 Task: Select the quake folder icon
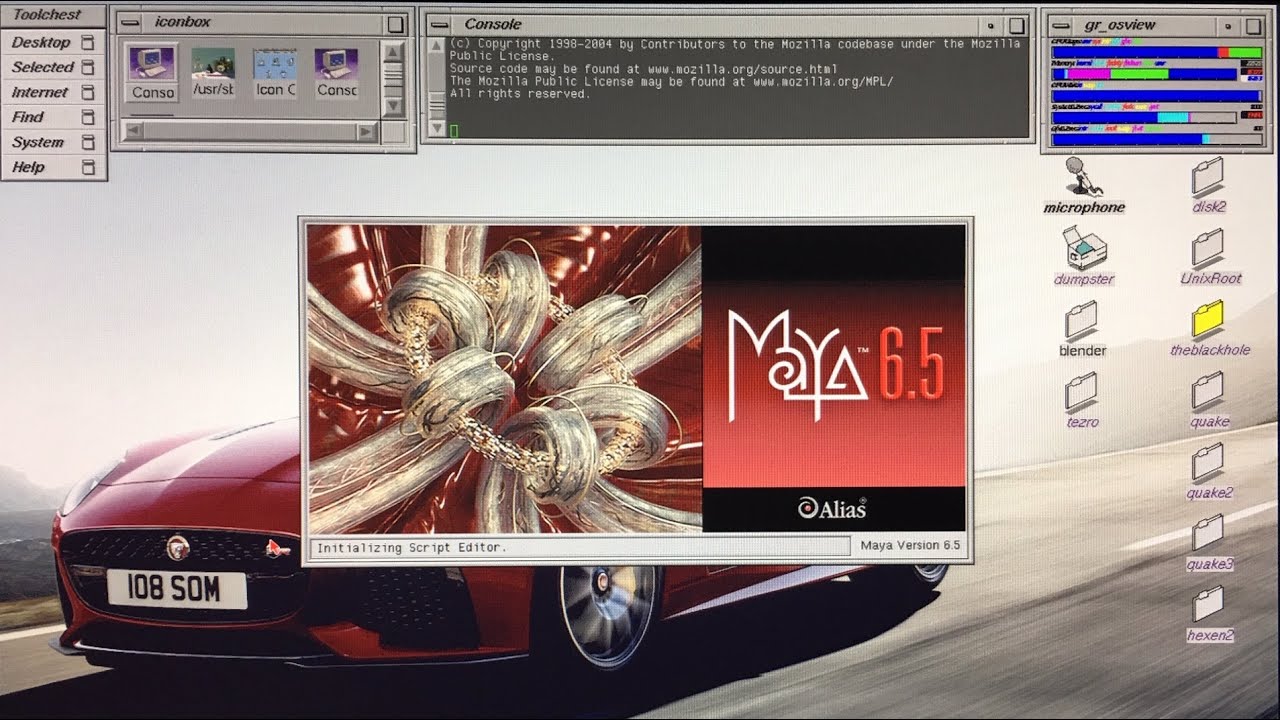pos(1209,399)
